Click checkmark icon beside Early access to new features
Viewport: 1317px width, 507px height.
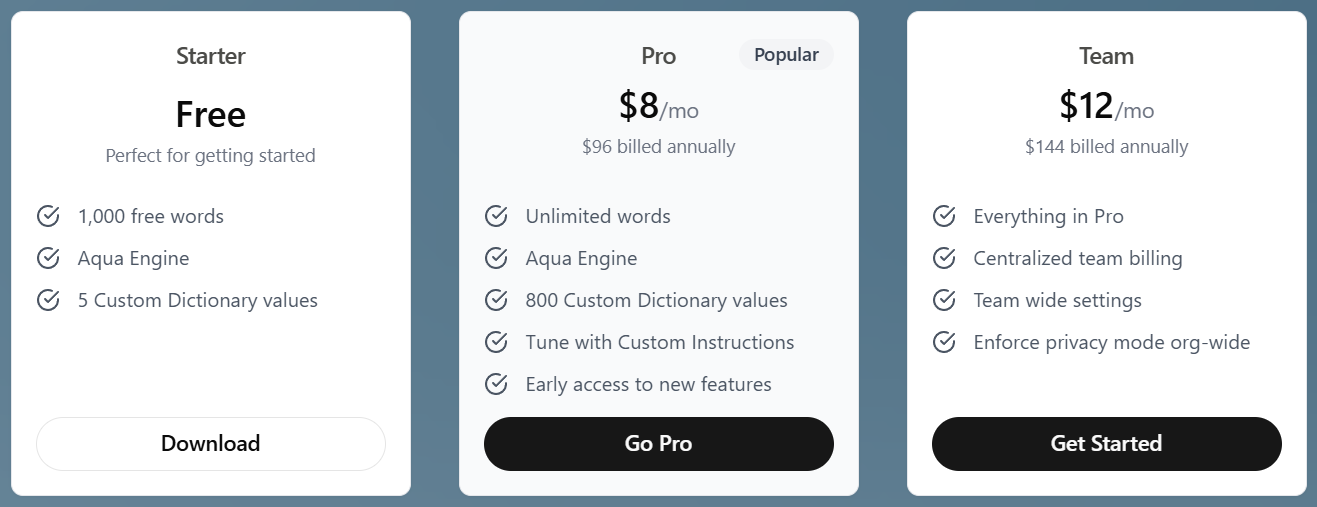[496, 384]
